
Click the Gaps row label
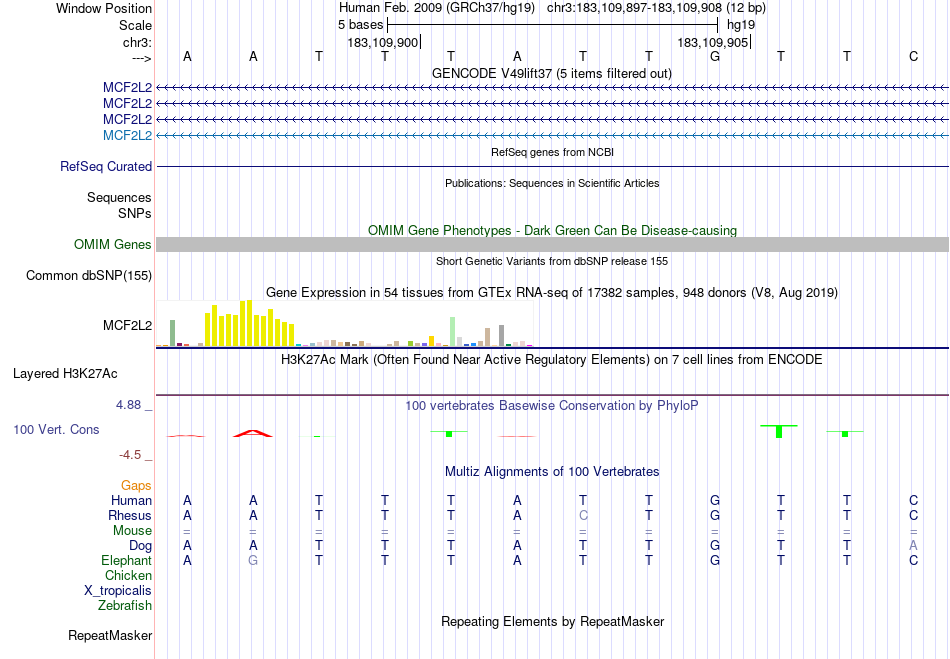tap(136, 486)
